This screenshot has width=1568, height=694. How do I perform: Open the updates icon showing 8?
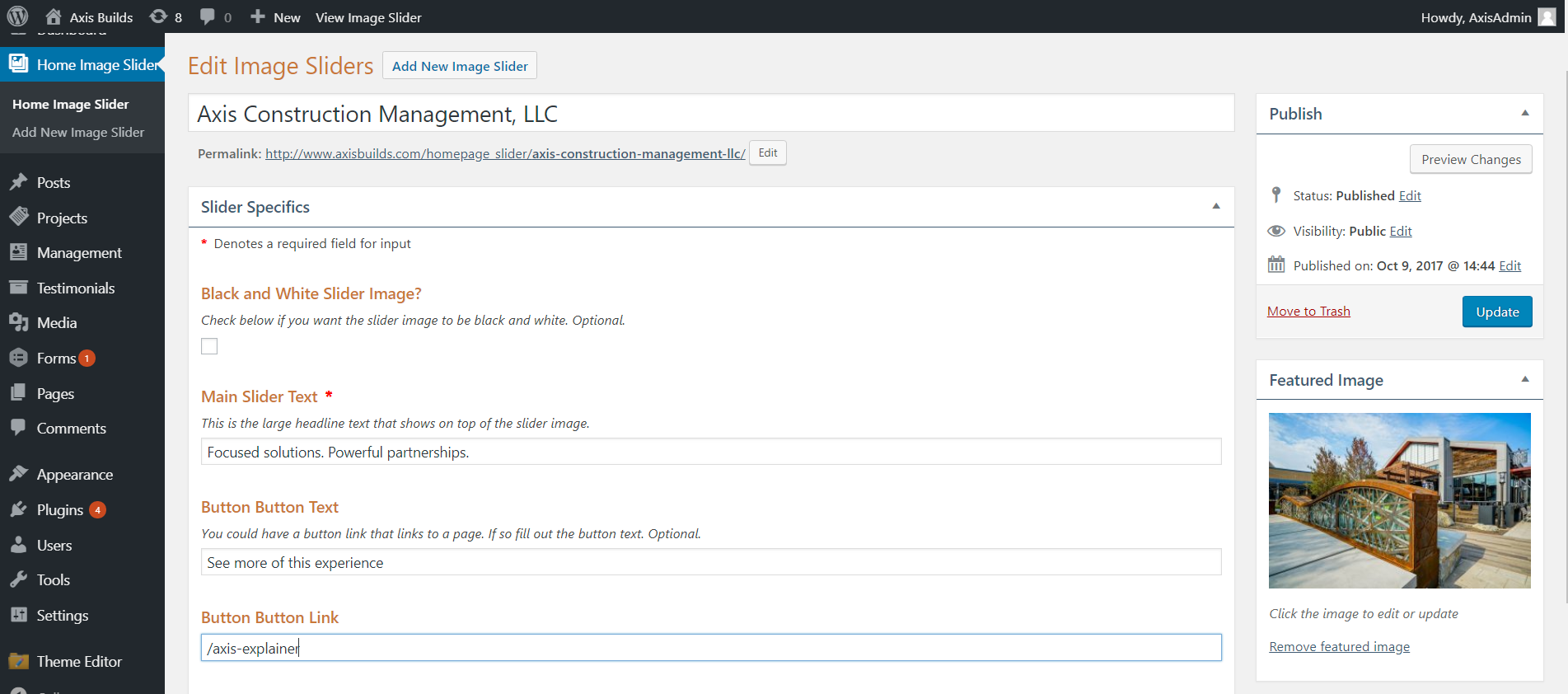tap(158, 16)
